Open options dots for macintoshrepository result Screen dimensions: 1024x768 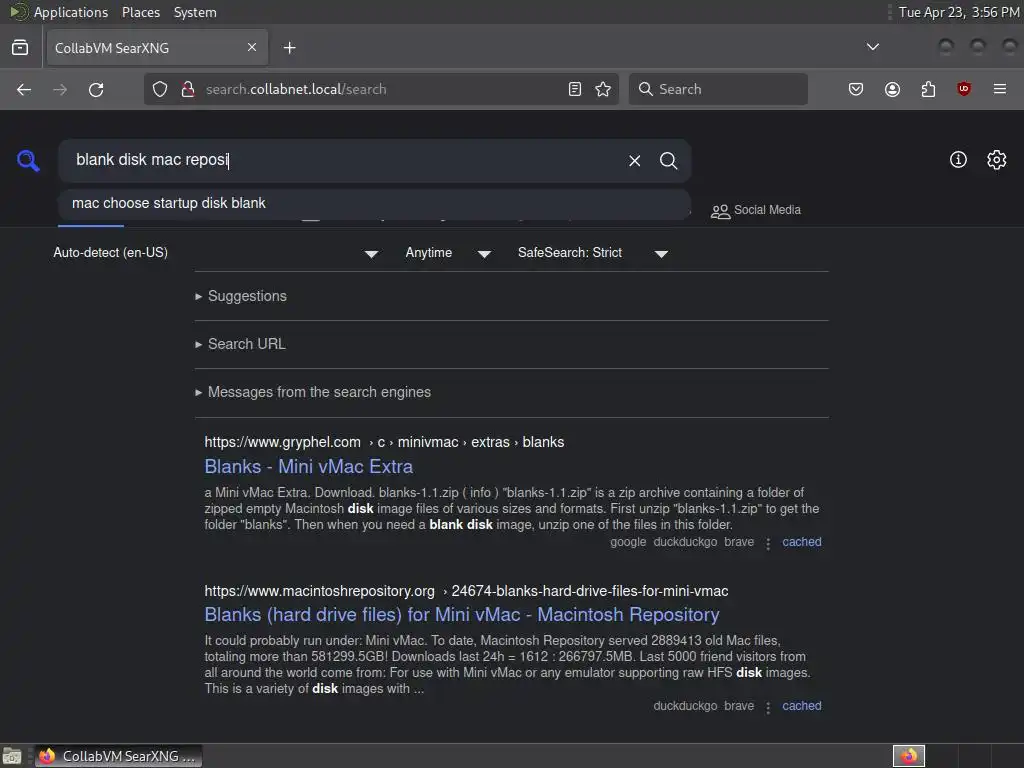click(768, 707)
